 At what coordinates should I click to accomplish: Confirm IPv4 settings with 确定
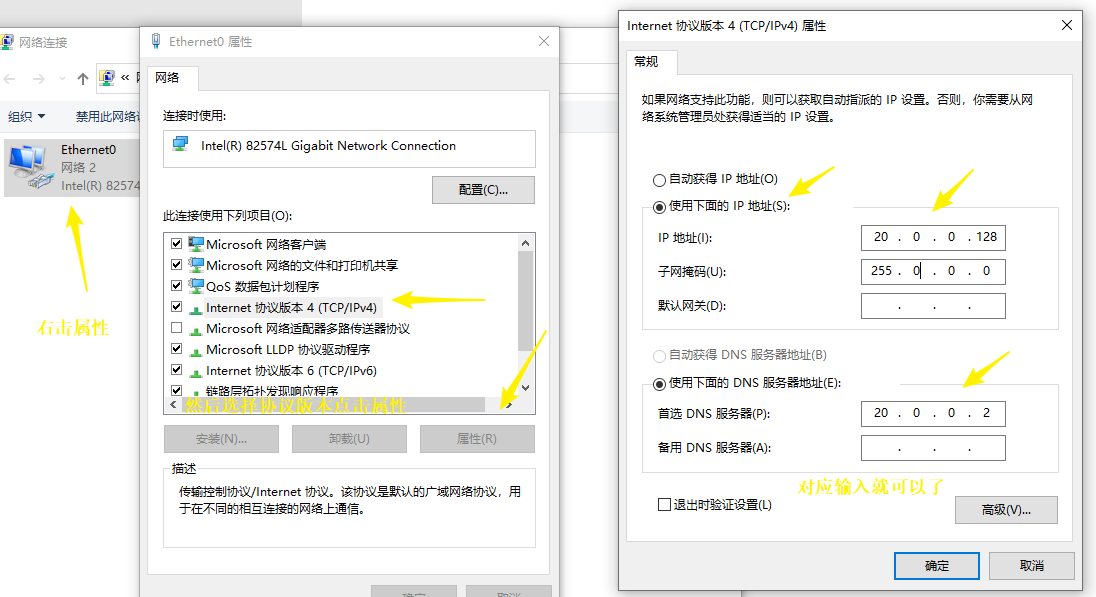(x=937, y=566)
